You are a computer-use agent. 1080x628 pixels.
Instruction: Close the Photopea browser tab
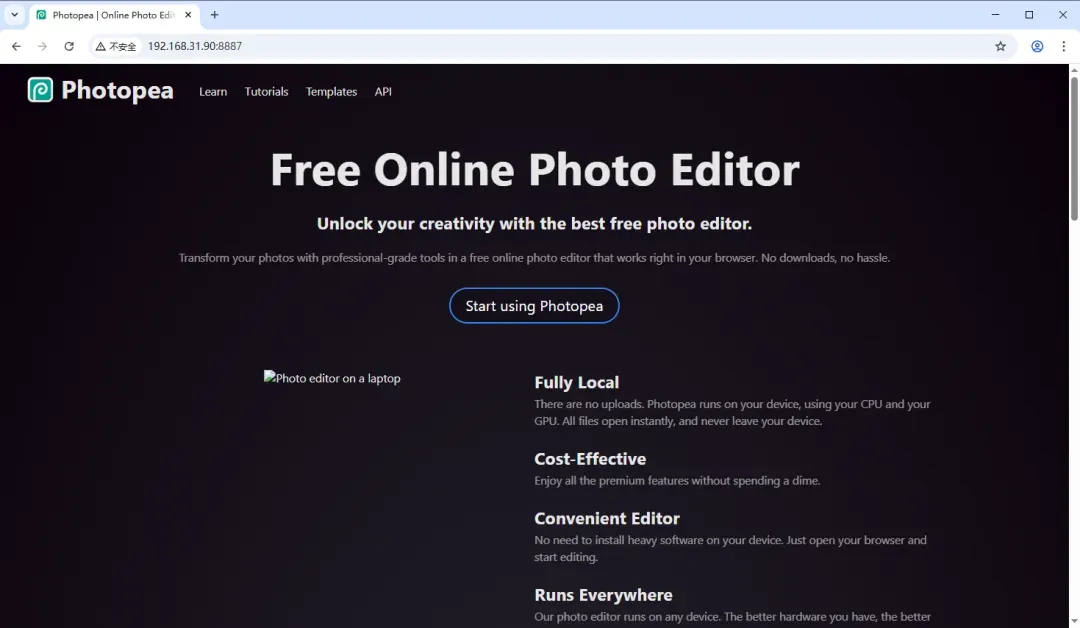click(x=188, y=14)
